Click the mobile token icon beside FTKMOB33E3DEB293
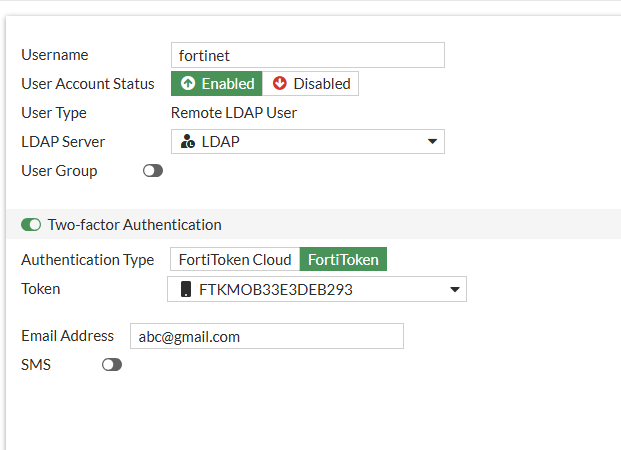 tap(185, 290)
